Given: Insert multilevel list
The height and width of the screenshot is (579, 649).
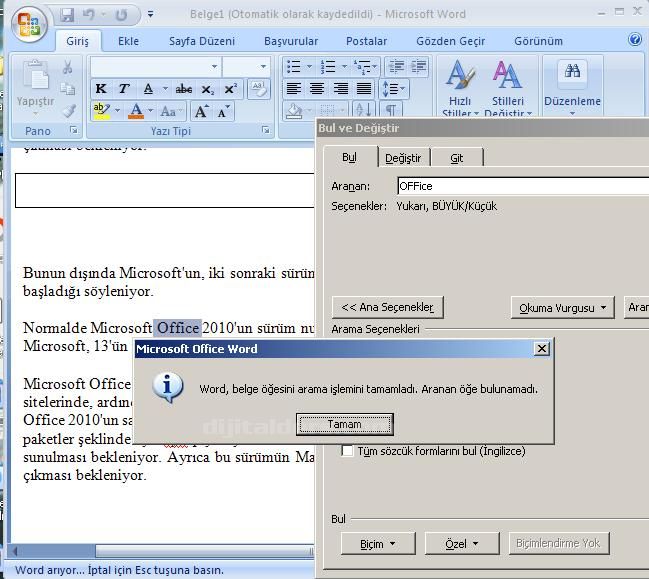Looking at the screenshot, I should (362, 67).
